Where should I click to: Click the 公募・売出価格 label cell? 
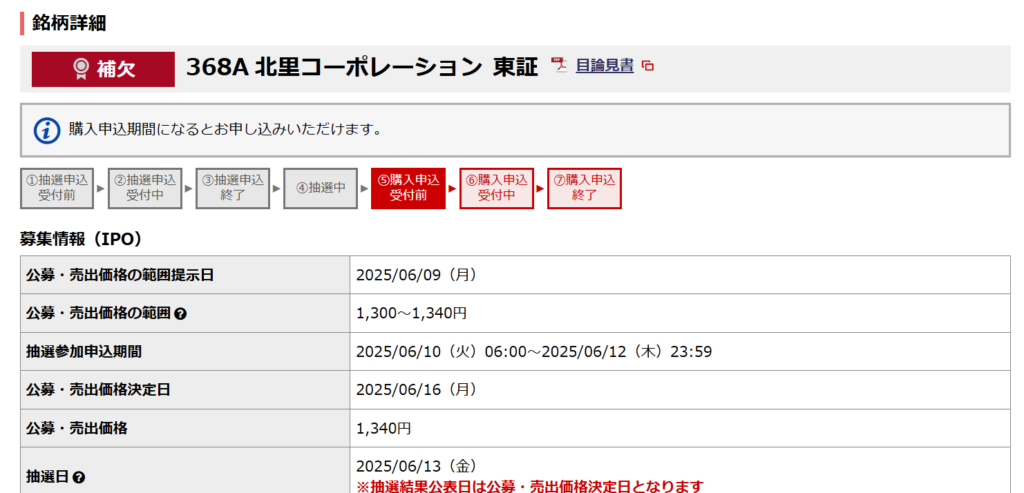[x=185, y=428]
